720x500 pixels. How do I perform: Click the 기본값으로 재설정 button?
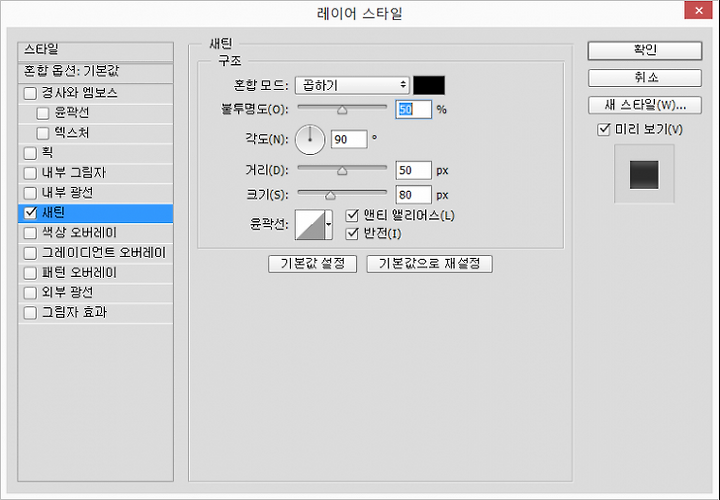tap(429, 264)
